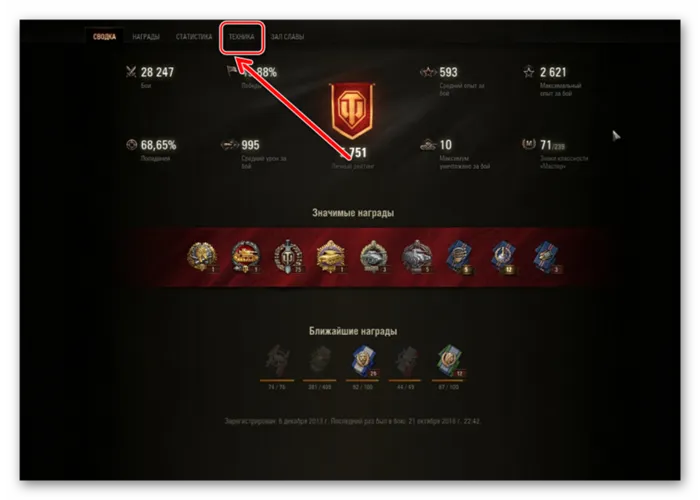Click the max destroyed tanks icon
The width and height of the screenshot is (700, 500).
click(x=428, y=145)
